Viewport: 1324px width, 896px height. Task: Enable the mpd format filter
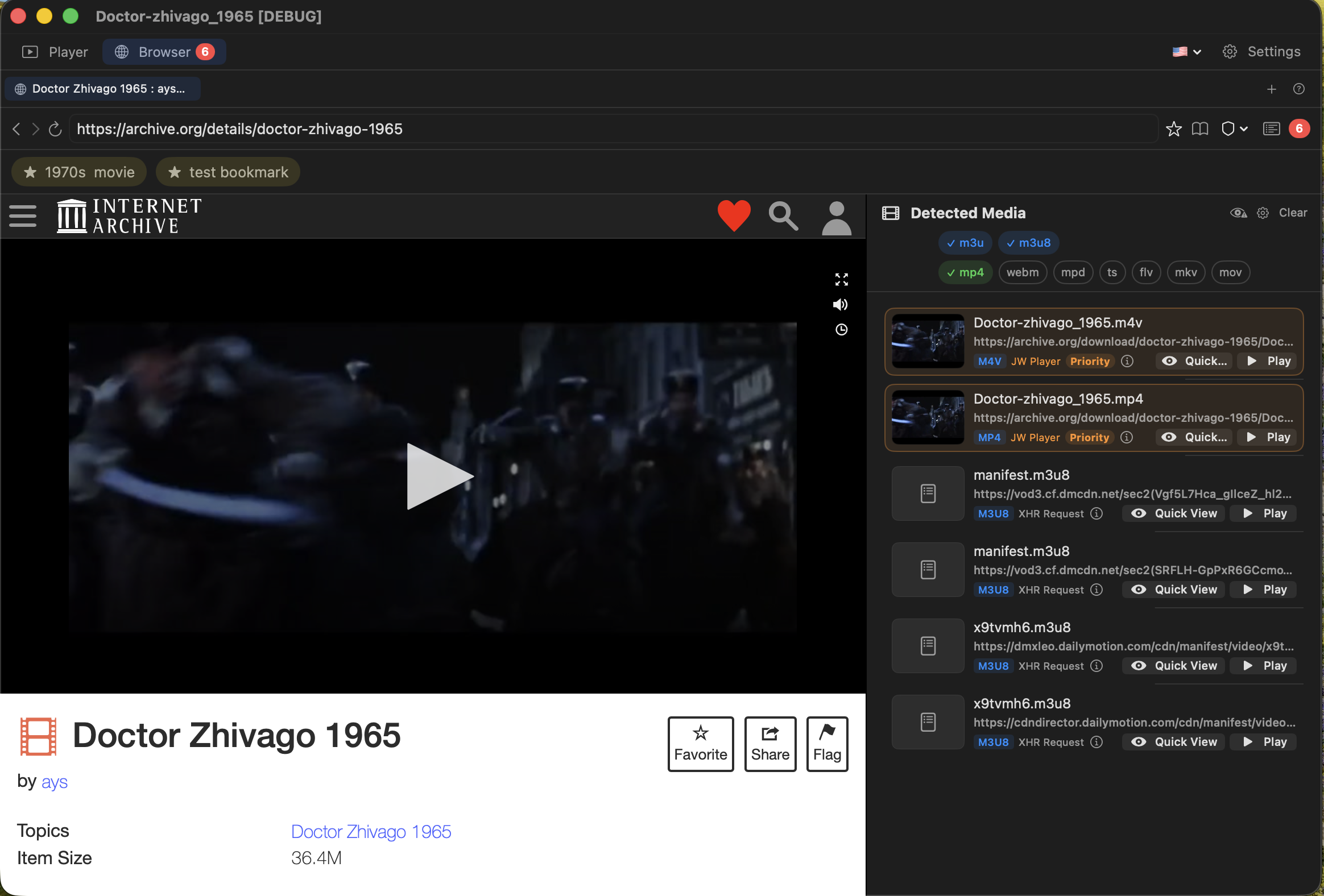click(1073, 272)
